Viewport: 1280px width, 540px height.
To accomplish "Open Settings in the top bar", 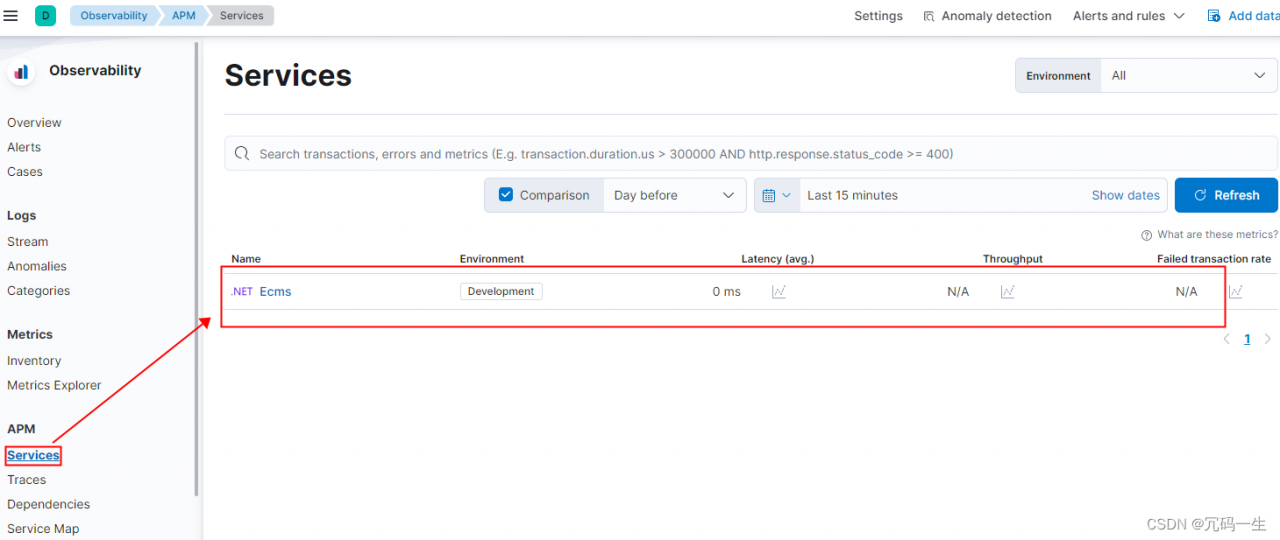I will click(x=878, y=16).
